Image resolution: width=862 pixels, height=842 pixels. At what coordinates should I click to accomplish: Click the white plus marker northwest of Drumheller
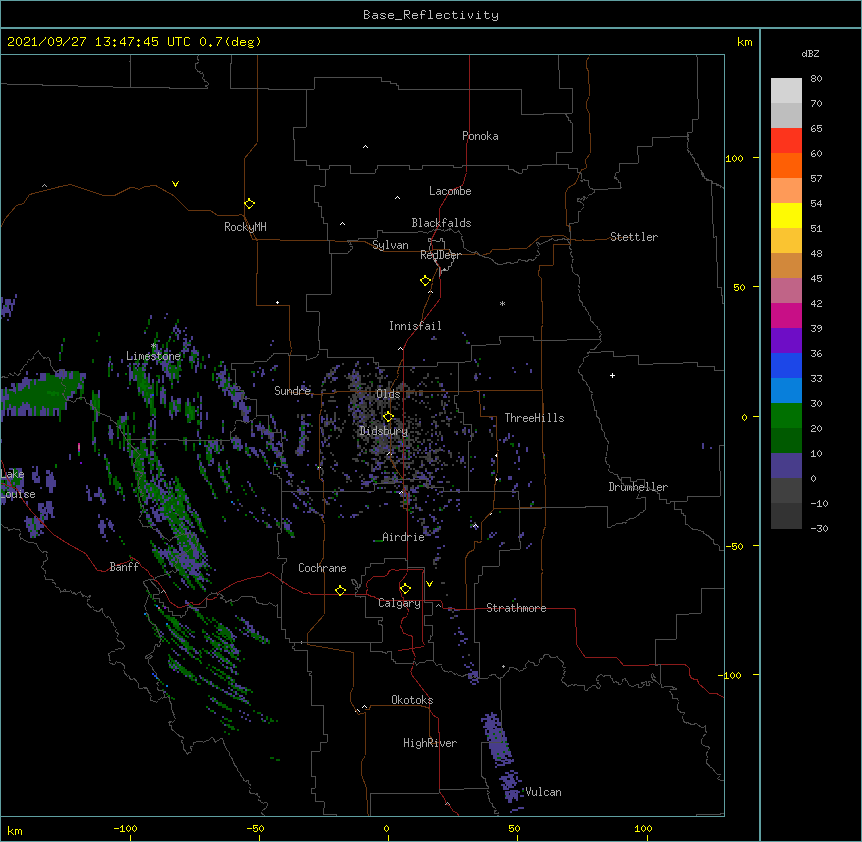612,375
